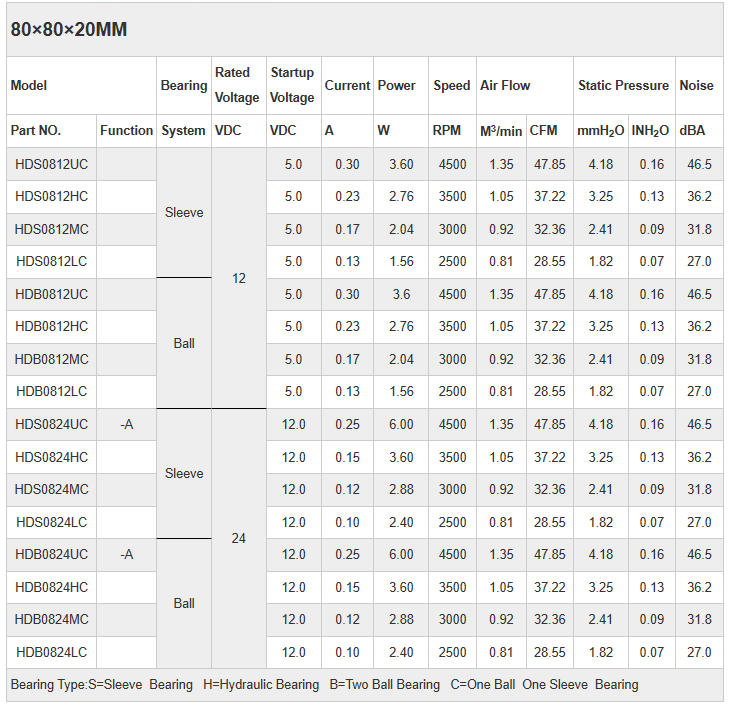729x707 pixels.
Task: Select the 12 VDC rated voltage cell
Action: (x=238, y=278)
